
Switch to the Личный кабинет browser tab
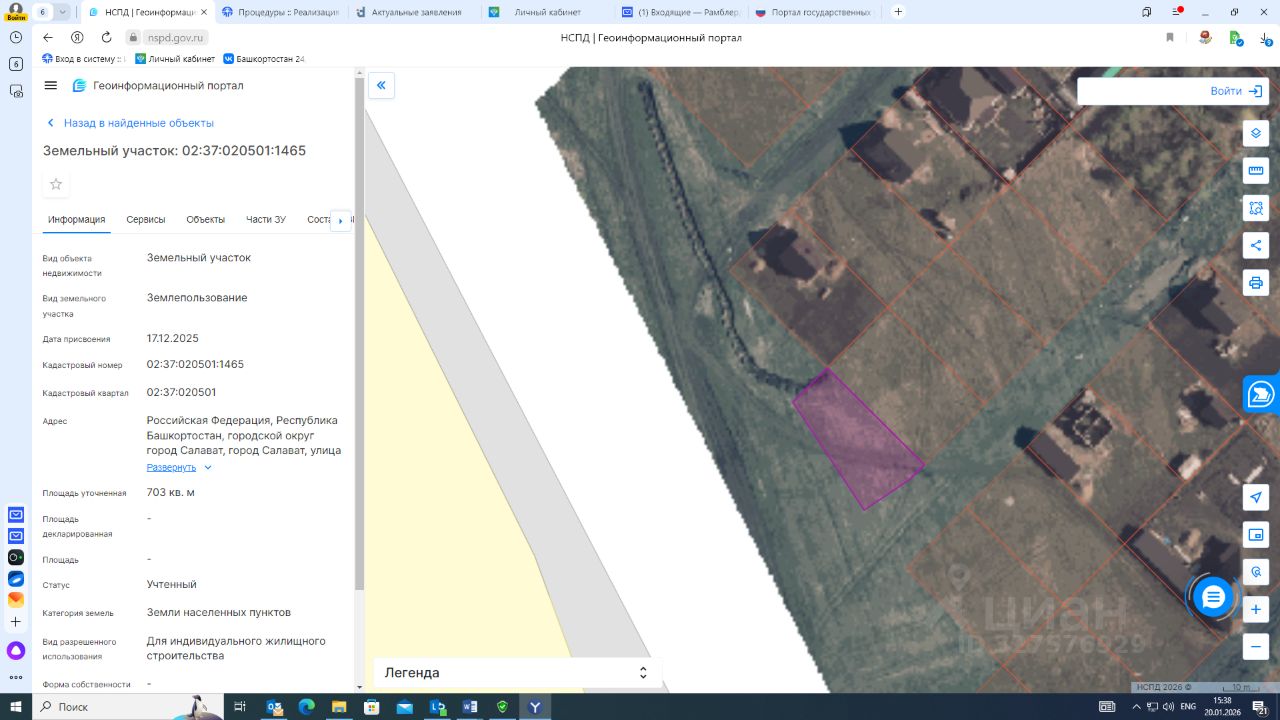coord(548,12)
